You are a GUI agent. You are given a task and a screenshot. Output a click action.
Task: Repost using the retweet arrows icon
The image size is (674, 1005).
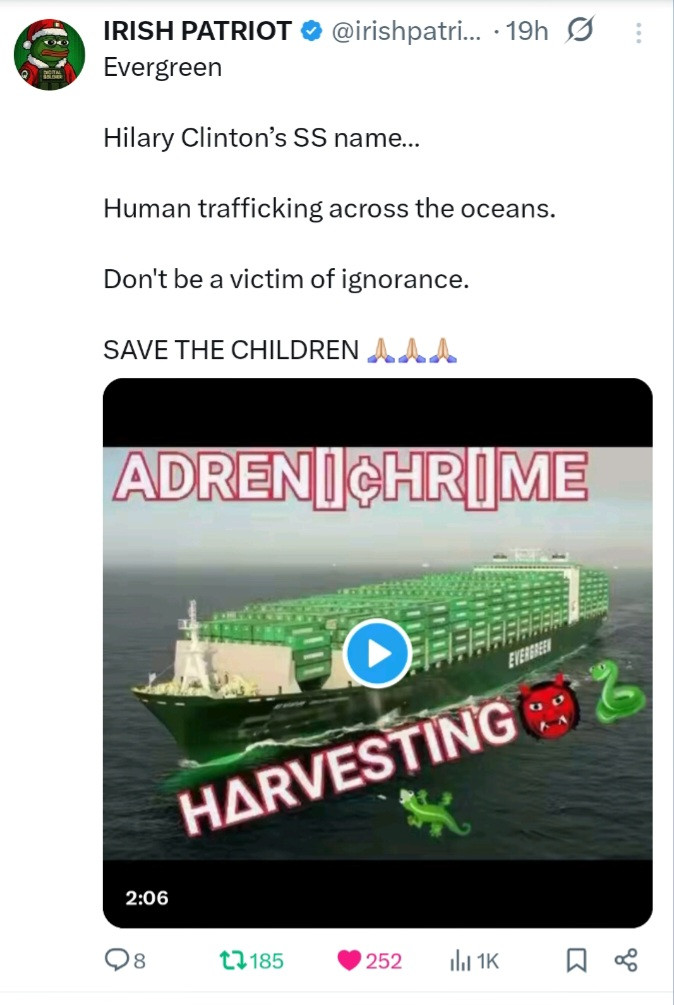(x=232, y=960)
